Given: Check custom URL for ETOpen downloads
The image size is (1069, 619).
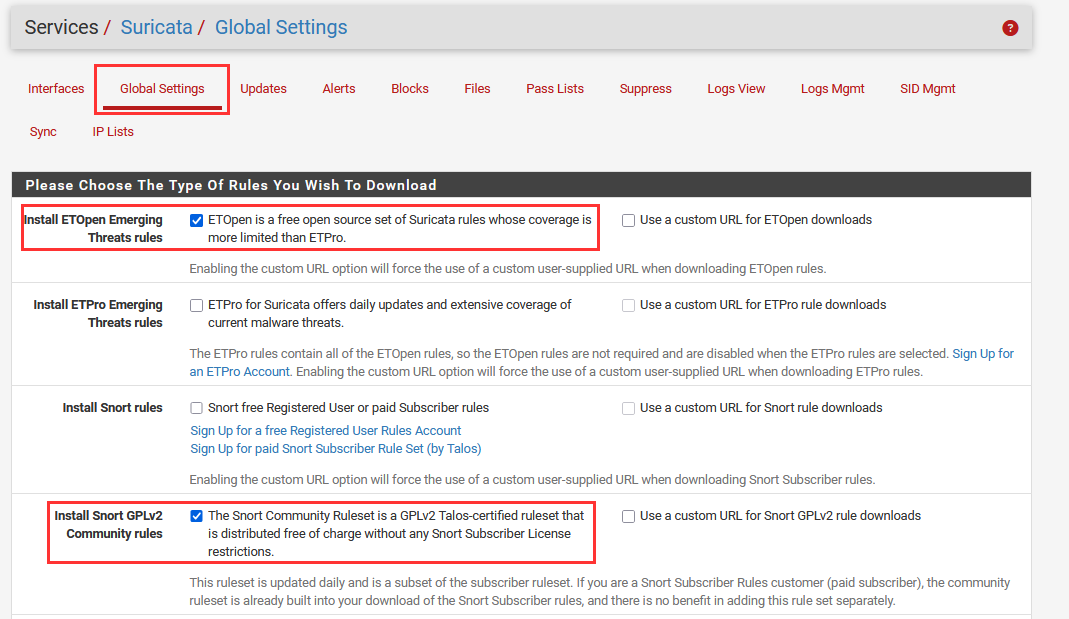Looking at the screenshot, I should point(629,220).
